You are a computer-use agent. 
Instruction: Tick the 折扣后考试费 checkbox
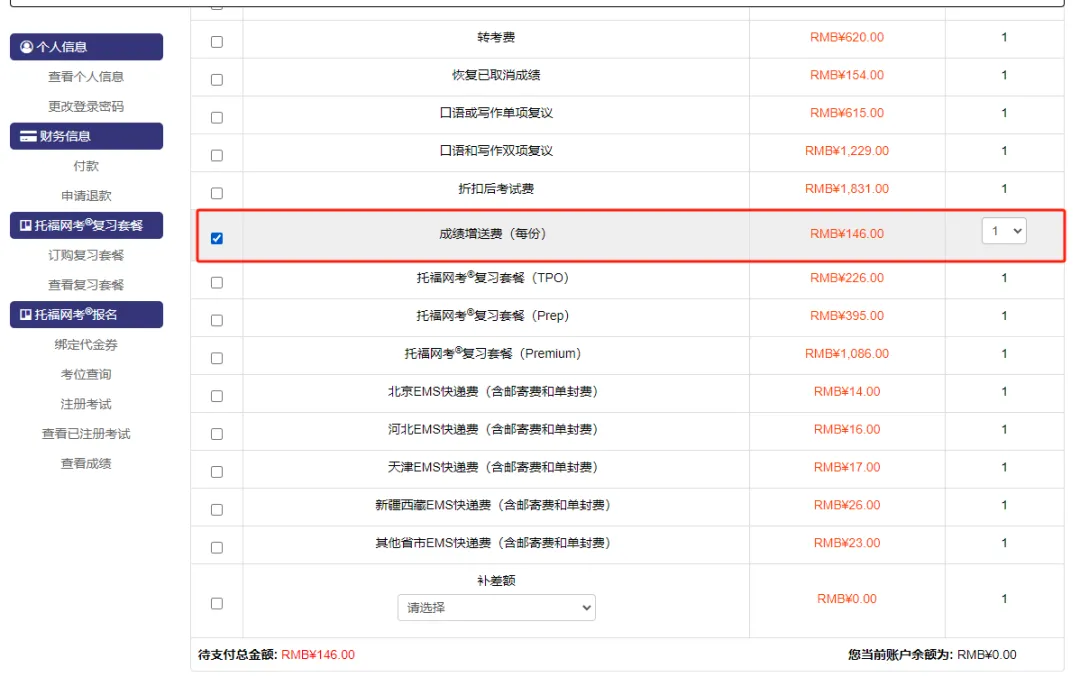(x=217, y=193)
